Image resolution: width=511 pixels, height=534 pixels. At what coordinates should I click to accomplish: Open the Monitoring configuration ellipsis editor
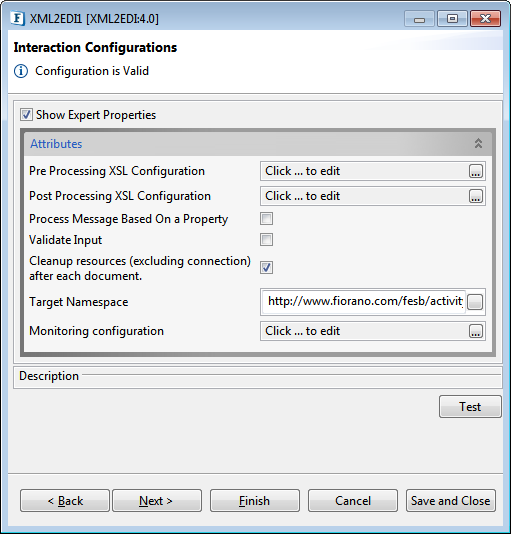coord(476,331)
